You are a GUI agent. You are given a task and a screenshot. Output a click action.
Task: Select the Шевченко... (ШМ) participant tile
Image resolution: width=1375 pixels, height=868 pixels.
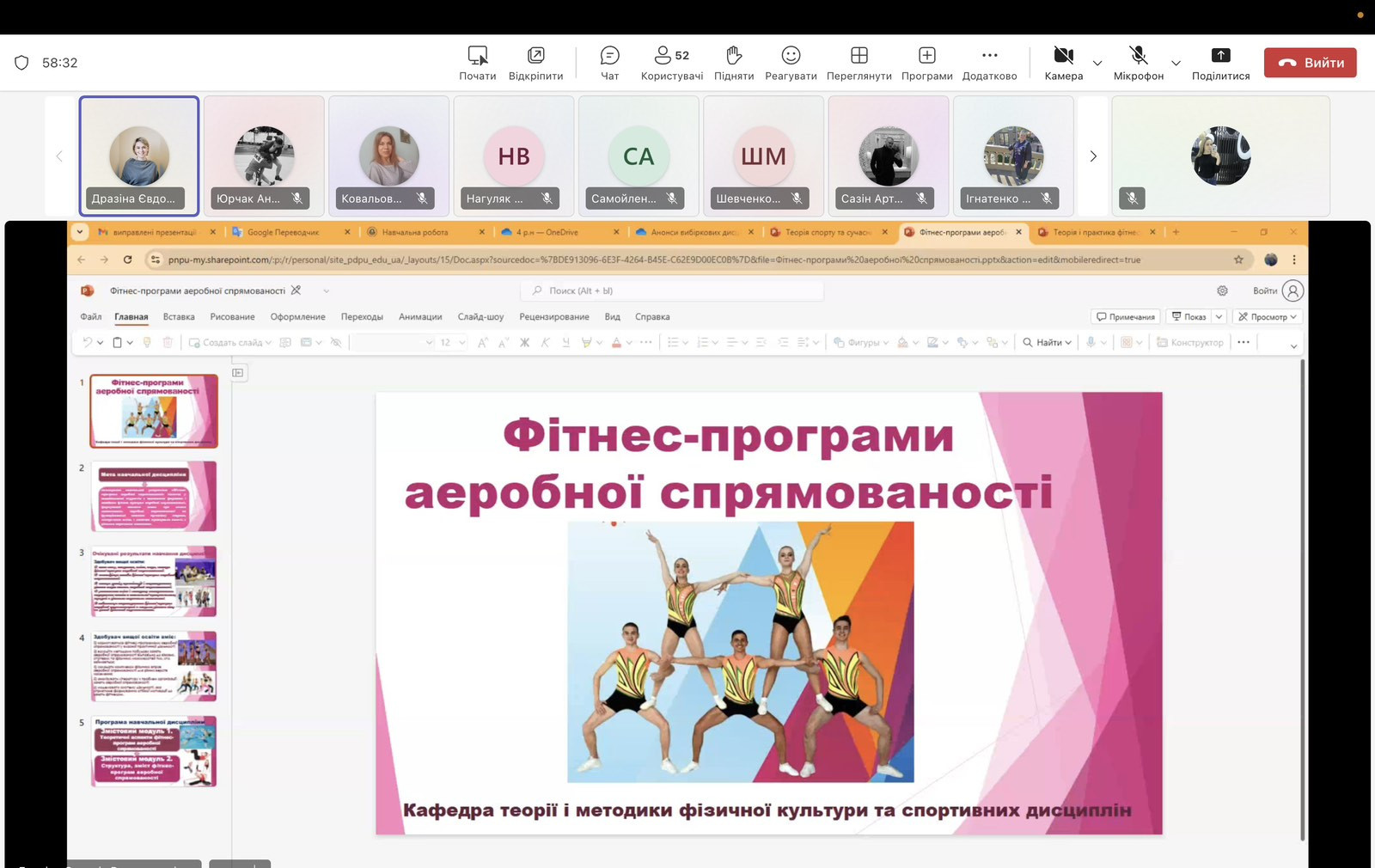pos(764,156)
